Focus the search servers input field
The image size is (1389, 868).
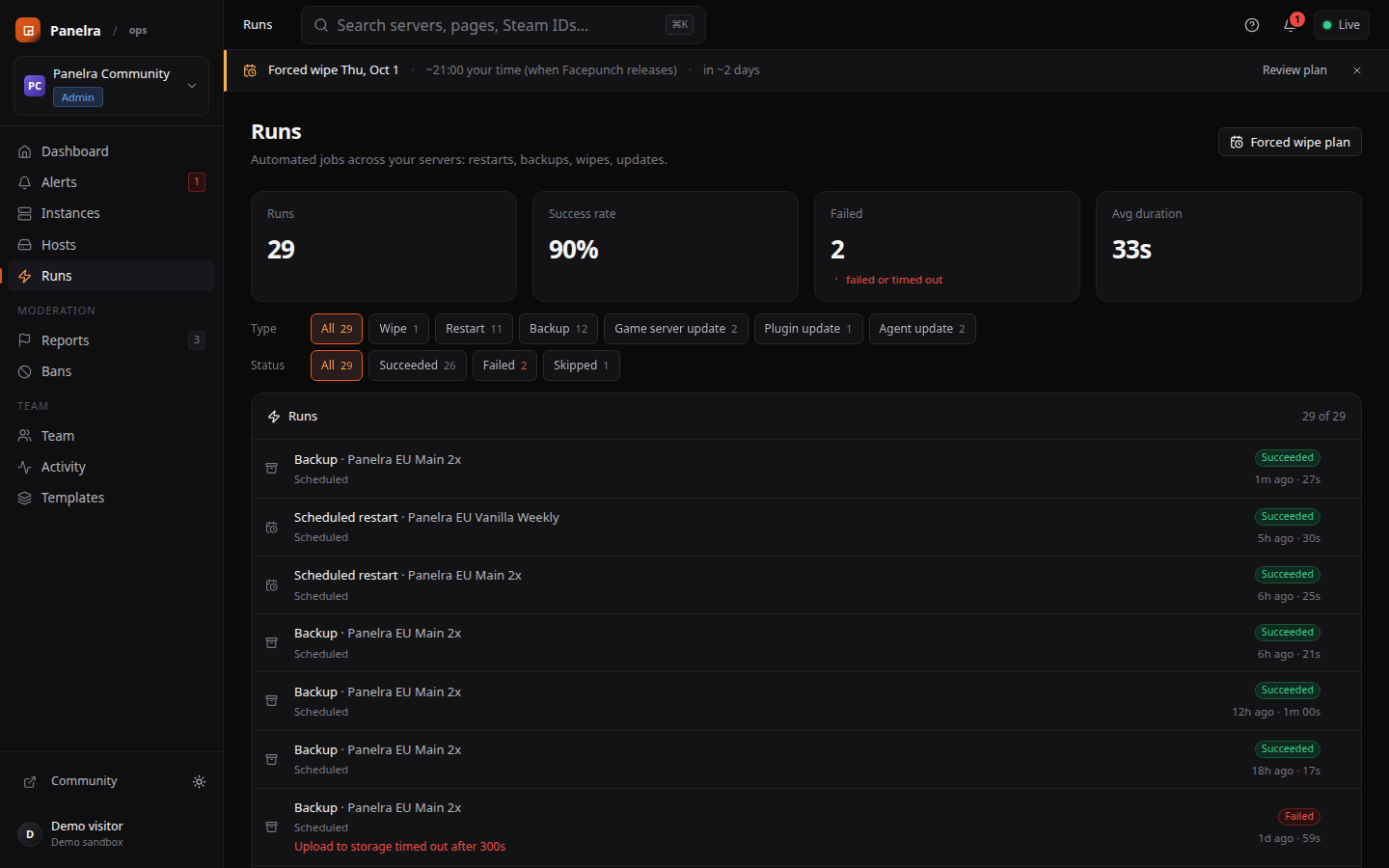[504, 25]
